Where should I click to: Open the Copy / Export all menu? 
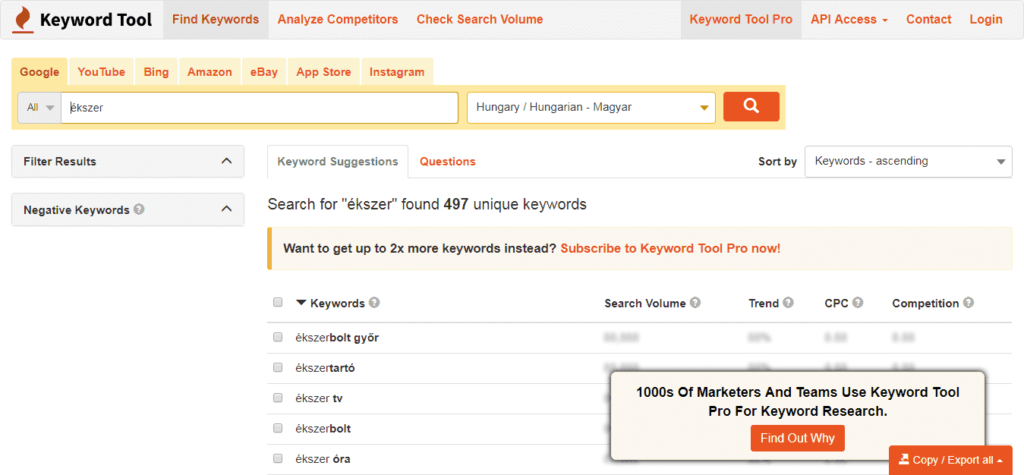click(x=950, y=460)
